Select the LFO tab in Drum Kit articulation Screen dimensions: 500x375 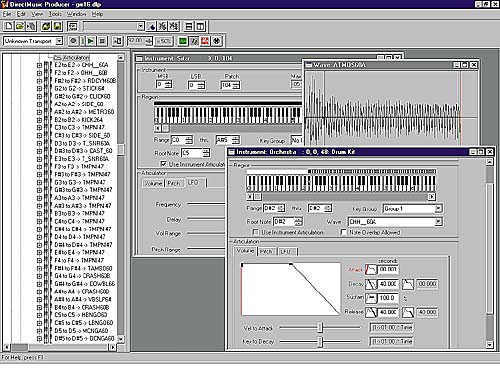point(286,251)
